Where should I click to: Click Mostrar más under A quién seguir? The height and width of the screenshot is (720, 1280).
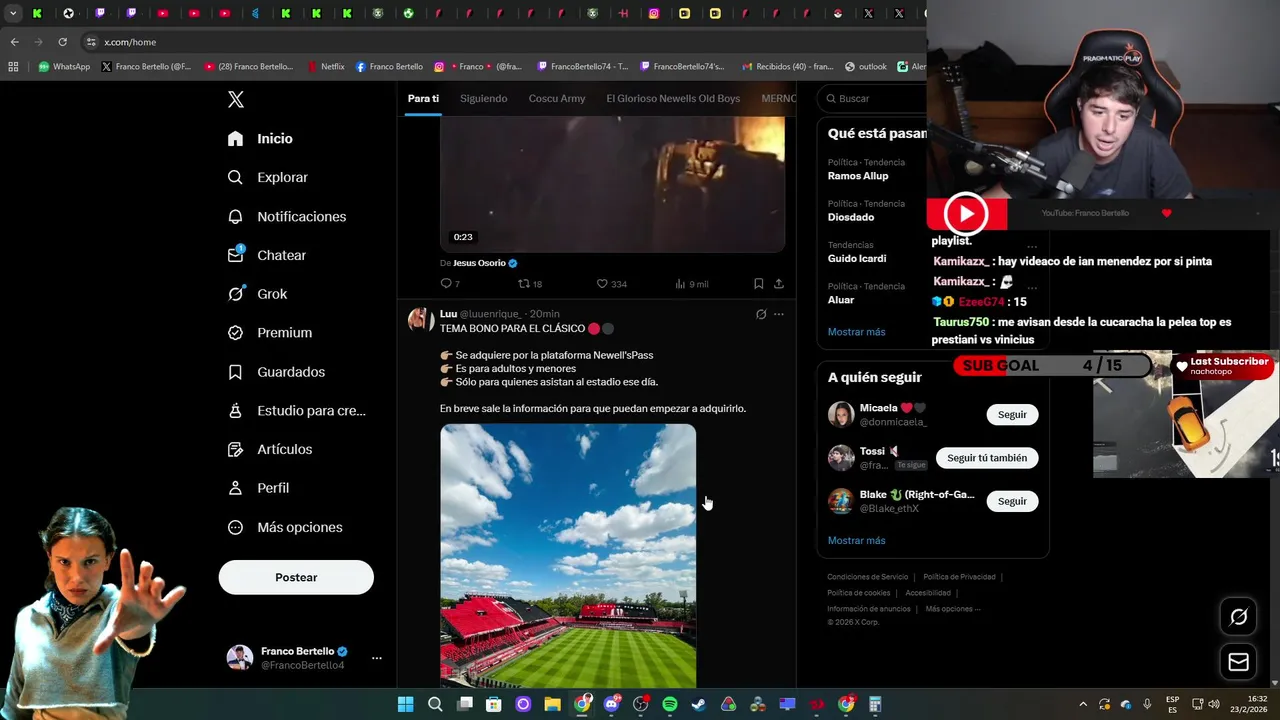pyautogui.click(x=856, y=540)
